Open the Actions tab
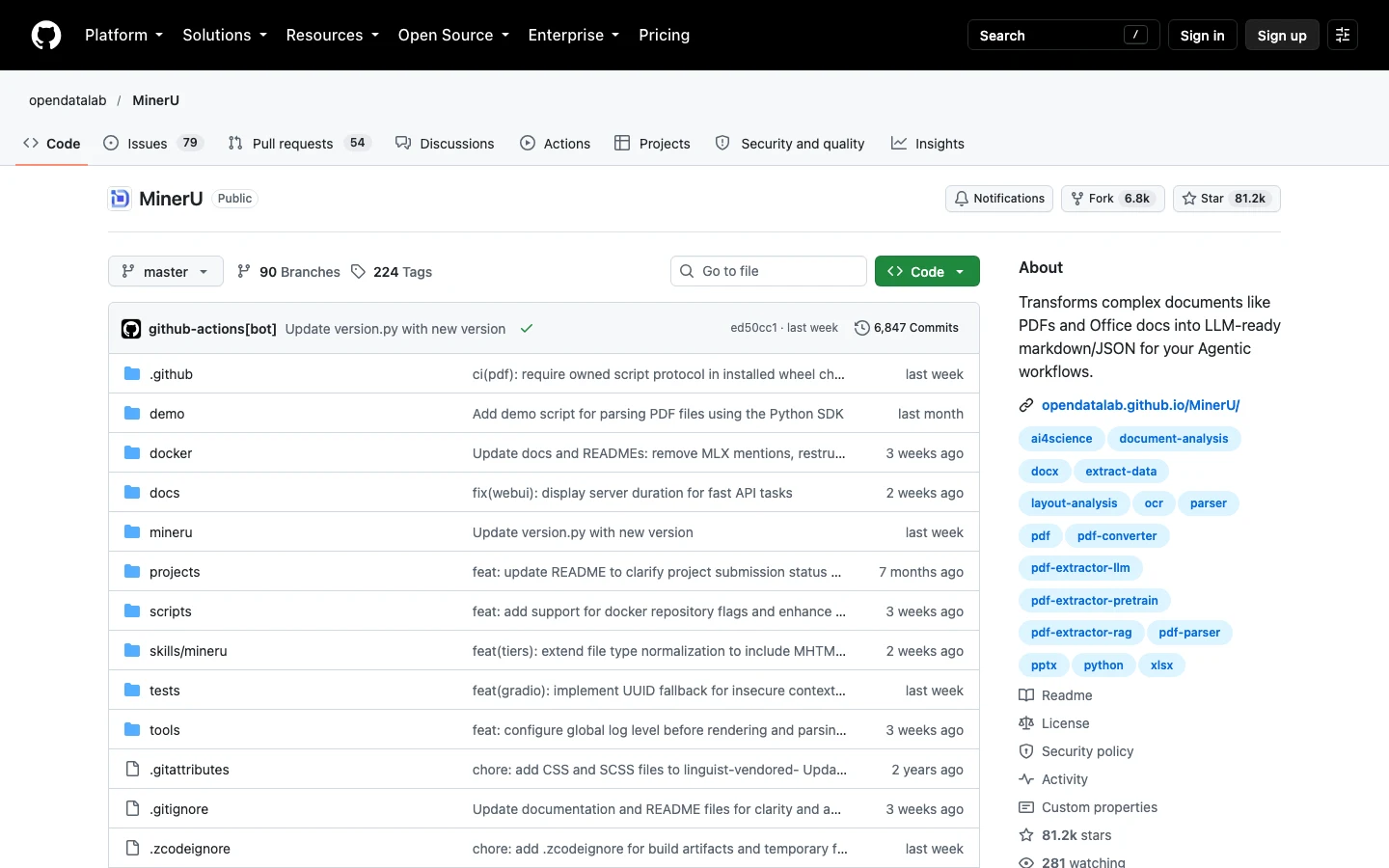The height and width of the screenshot is (868, 1389). [x=555, y=144]
